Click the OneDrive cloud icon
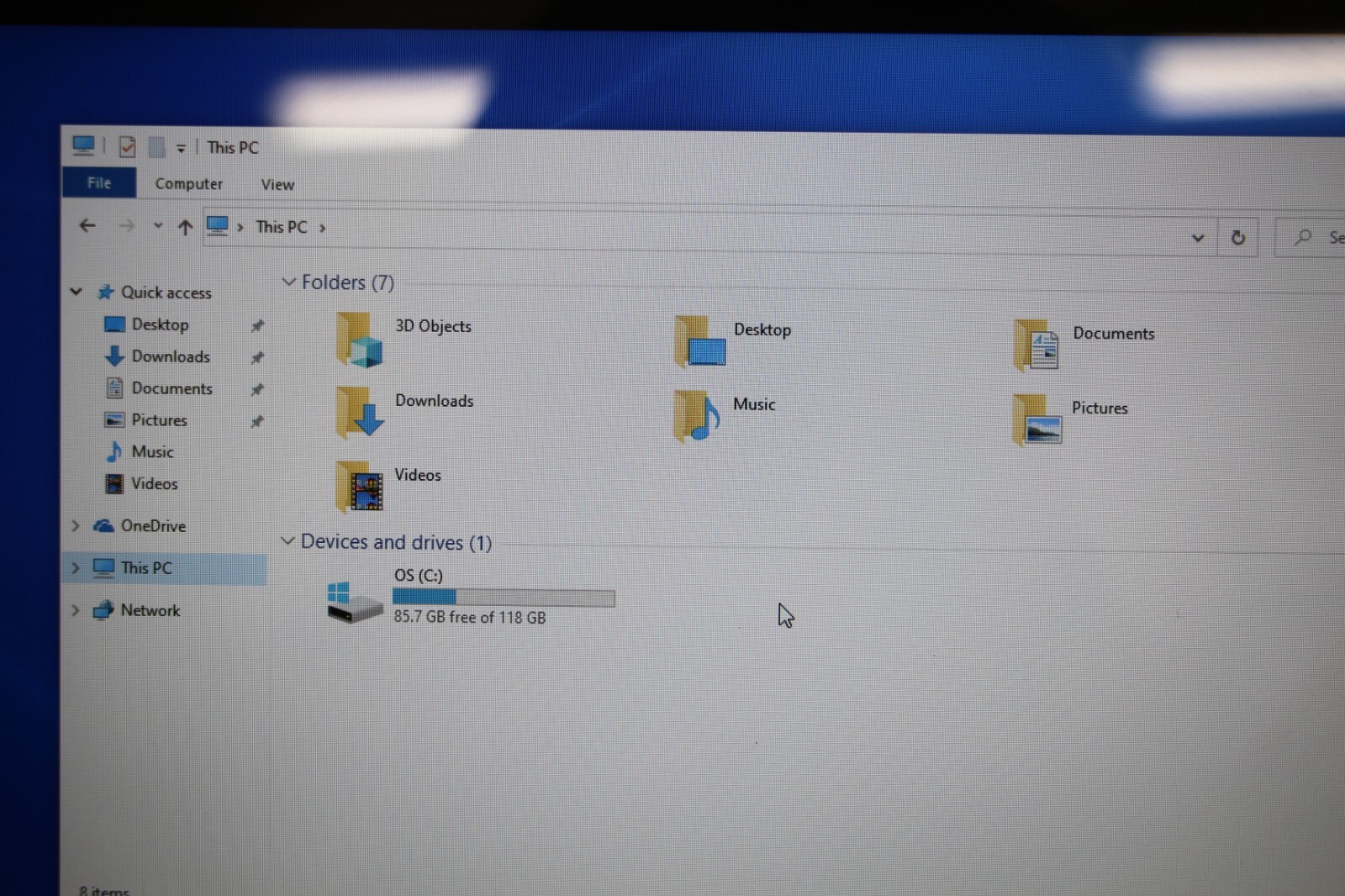This screenshot has width=1345, height=896. pos(103,525)
